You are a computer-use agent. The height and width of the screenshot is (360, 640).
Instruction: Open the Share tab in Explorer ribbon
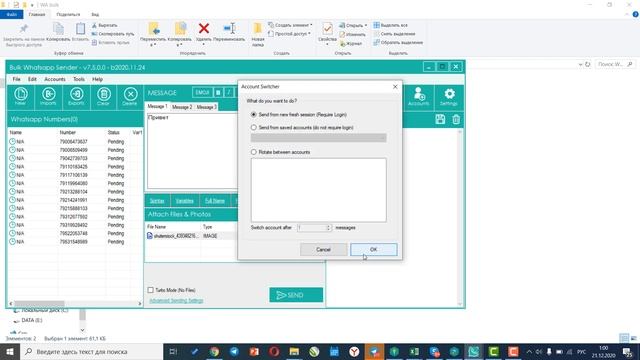tap(68, 14)
